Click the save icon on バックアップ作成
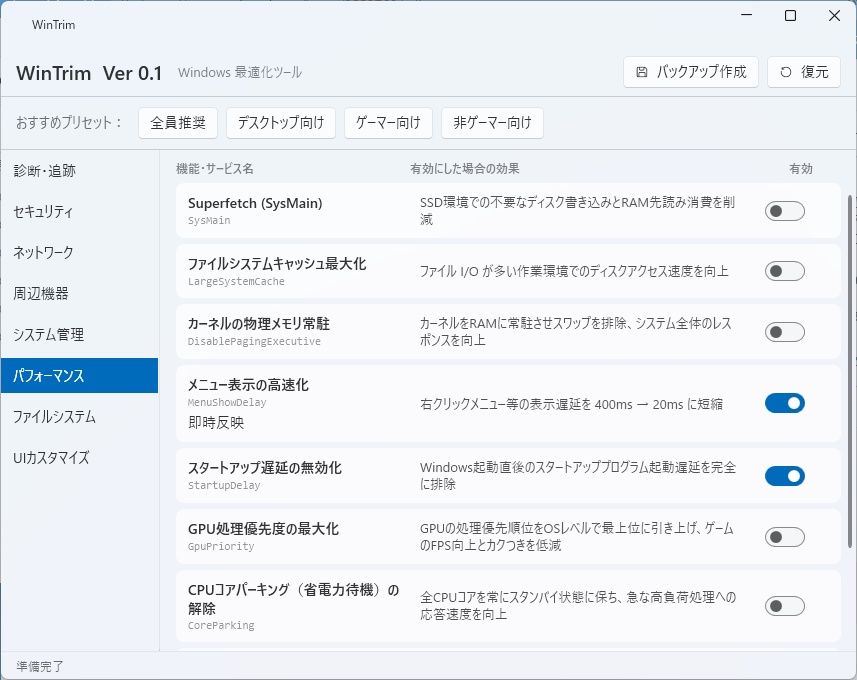Image resolution: width=857 pixels, height=680 pixels. pos(642,72)
